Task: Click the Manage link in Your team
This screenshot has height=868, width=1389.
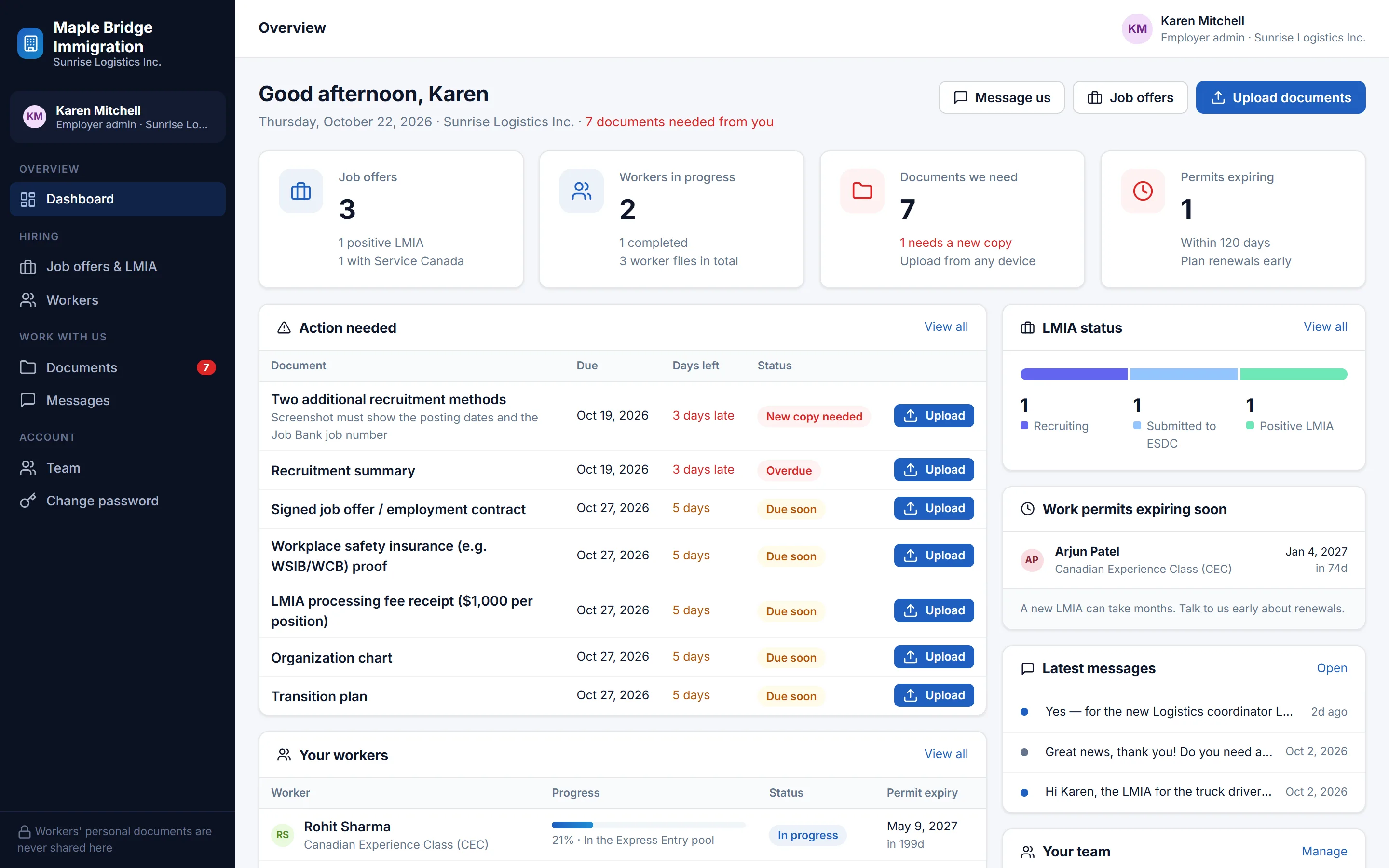Action: click(1324, 851)
